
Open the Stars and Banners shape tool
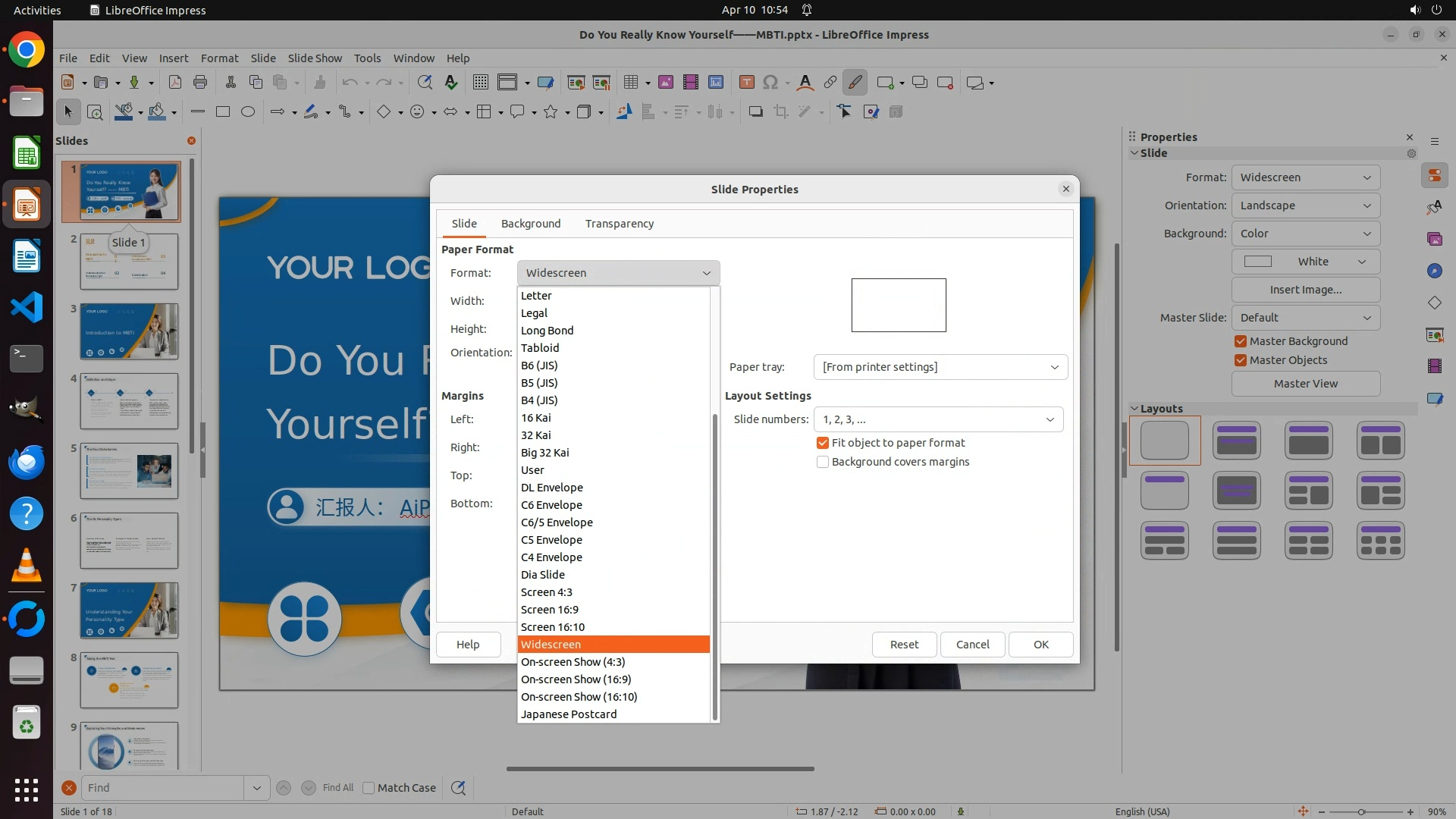pyautogui.click(x=551, y=112)
